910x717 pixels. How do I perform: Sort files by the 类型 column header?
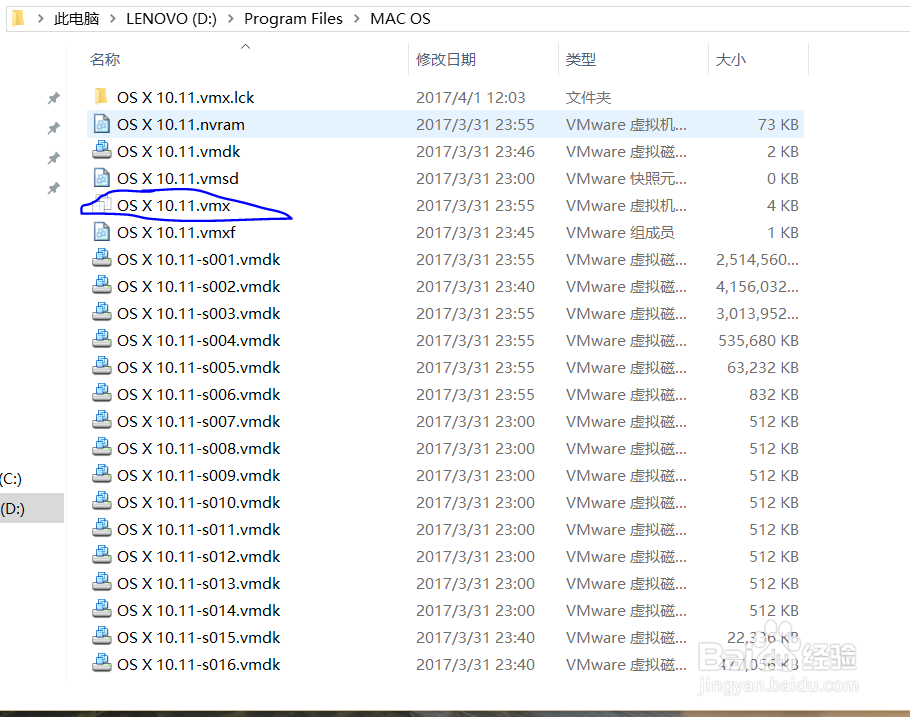[581, 59]
